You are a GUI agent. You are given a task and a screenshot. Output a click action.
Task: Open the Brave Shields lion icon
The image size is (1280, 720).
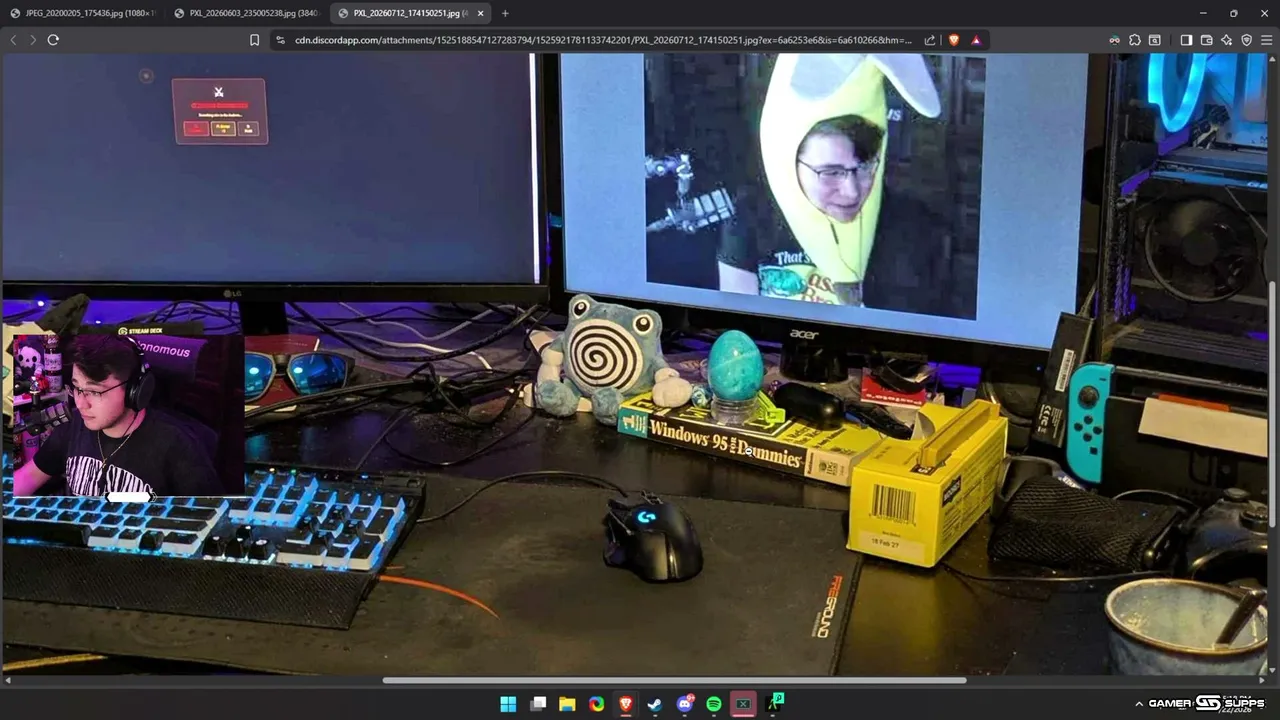pos(953,40)
